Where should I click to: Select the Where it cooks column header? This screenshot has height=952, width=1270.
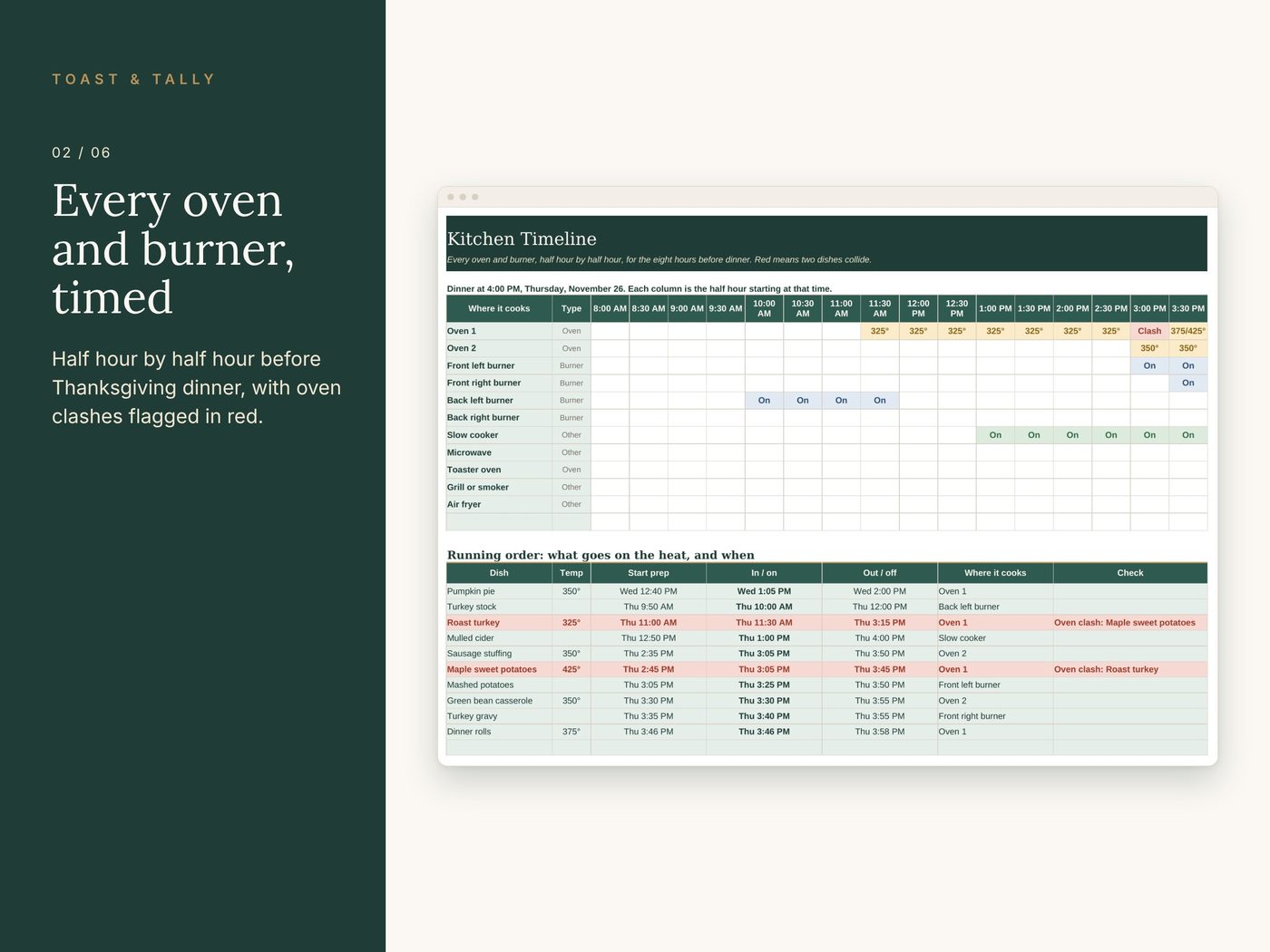pos(499,308)
